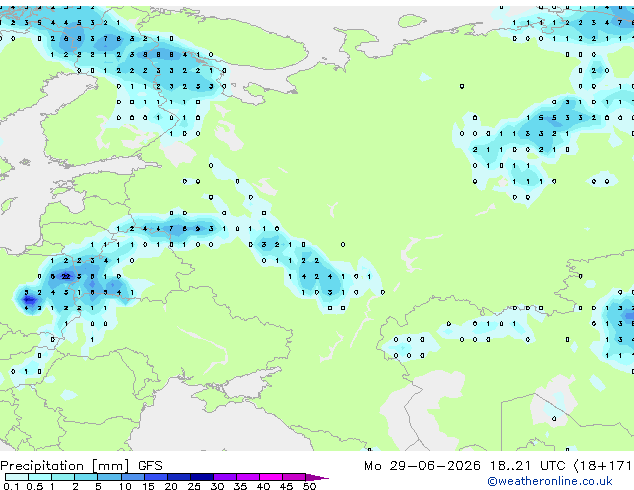Click the '0.1' legend scale label
This screenshot has height=490, width=634.
[11, 486]
